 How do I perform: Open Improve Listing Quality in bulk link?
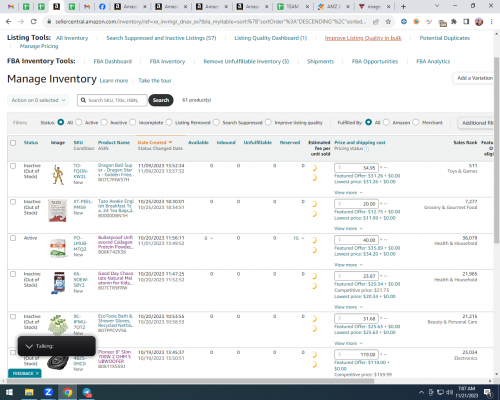[363, 38]
